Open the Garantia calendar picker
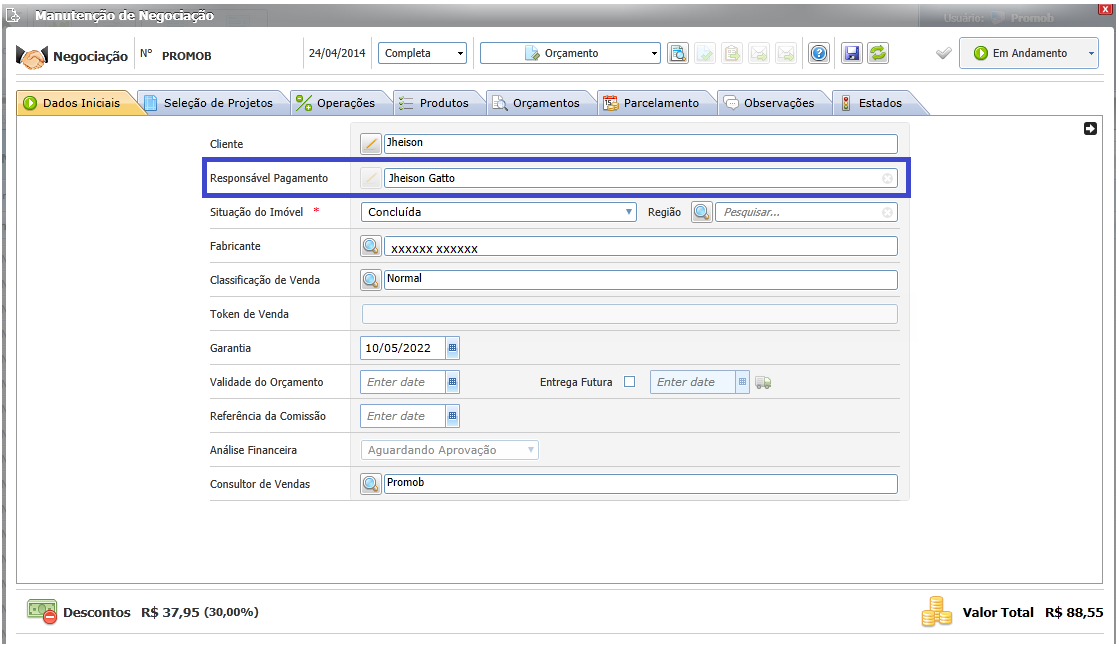The image size is (1119, 647). coord(452,348)
